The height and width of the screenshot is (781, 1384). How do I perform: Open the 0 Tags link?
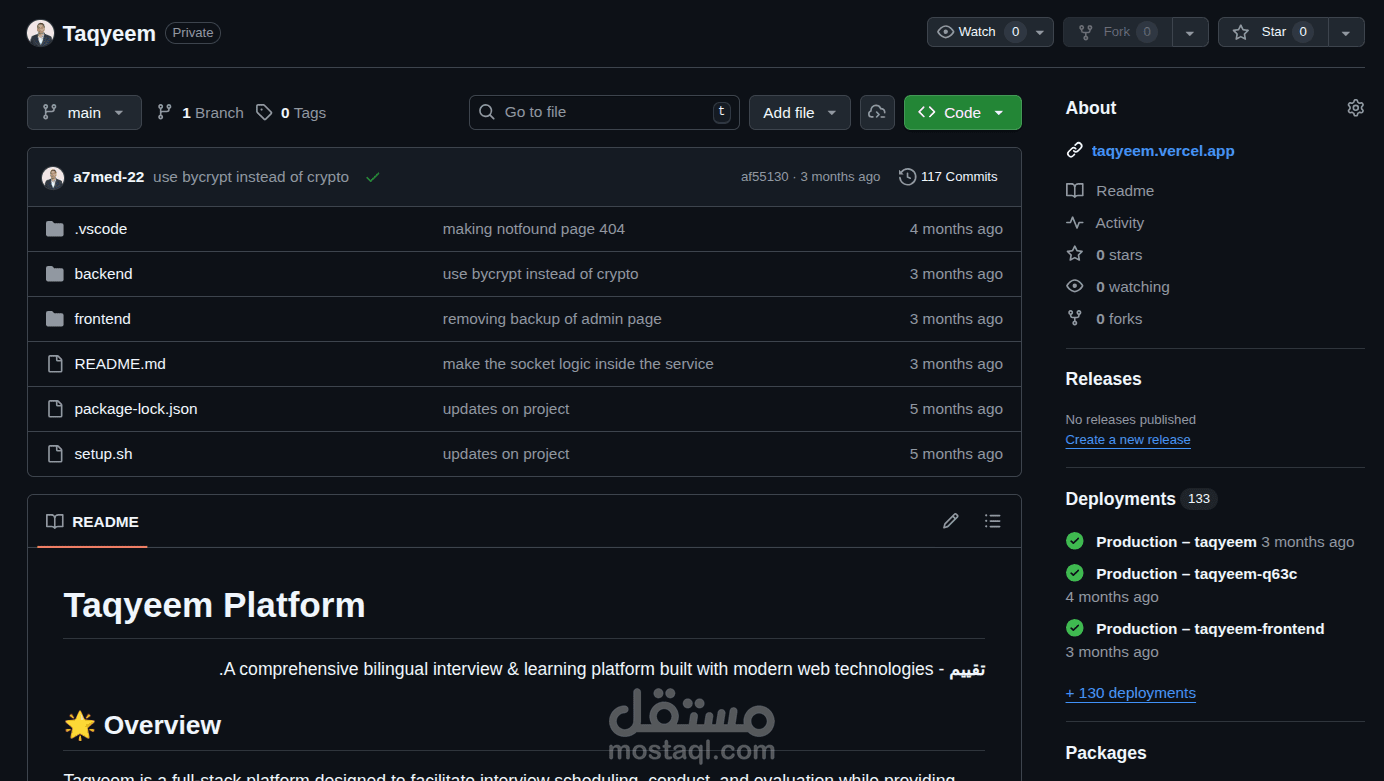click(291, 113)
